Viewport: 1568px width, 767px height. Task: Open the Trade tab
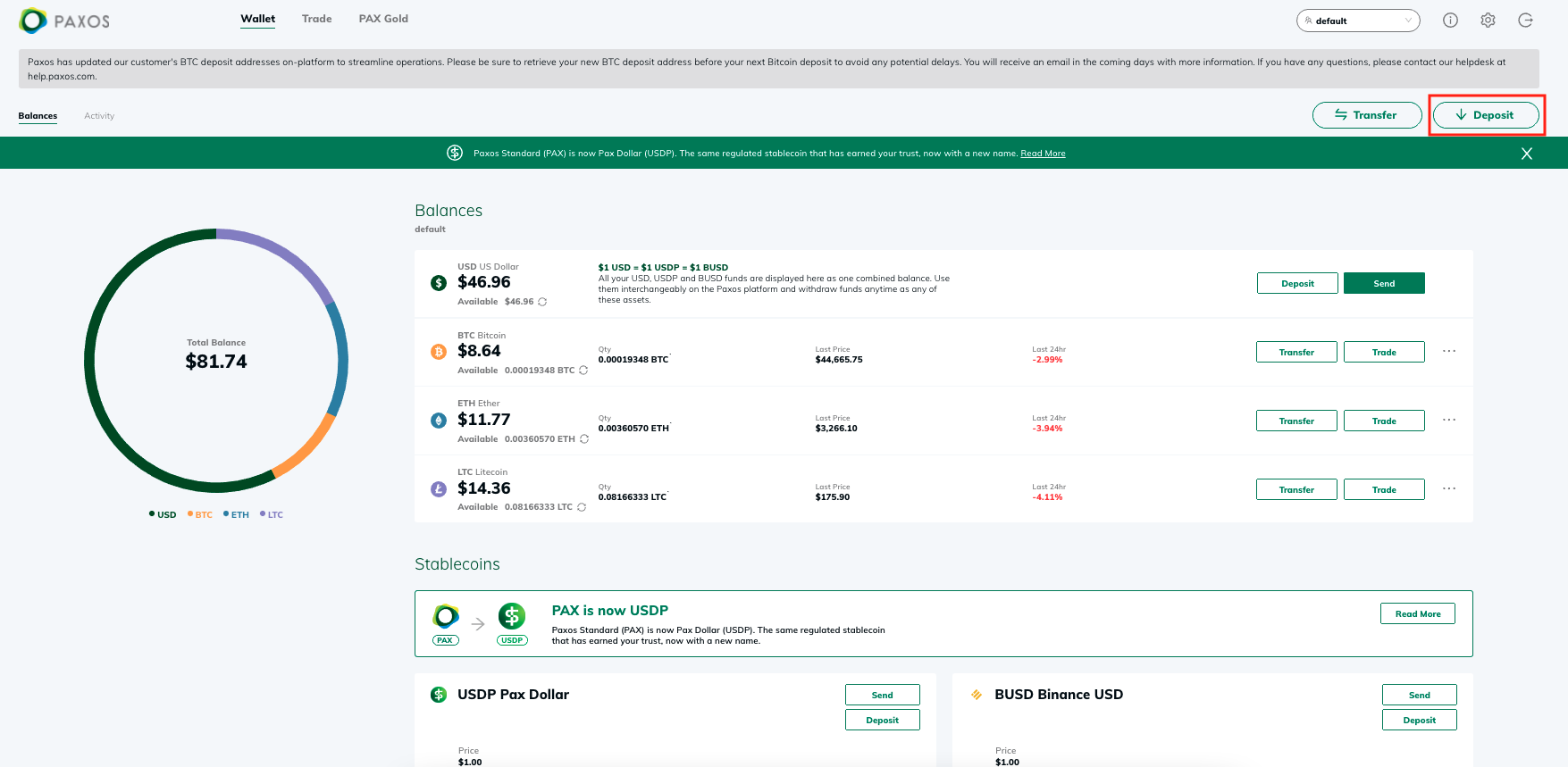(317, 19)
